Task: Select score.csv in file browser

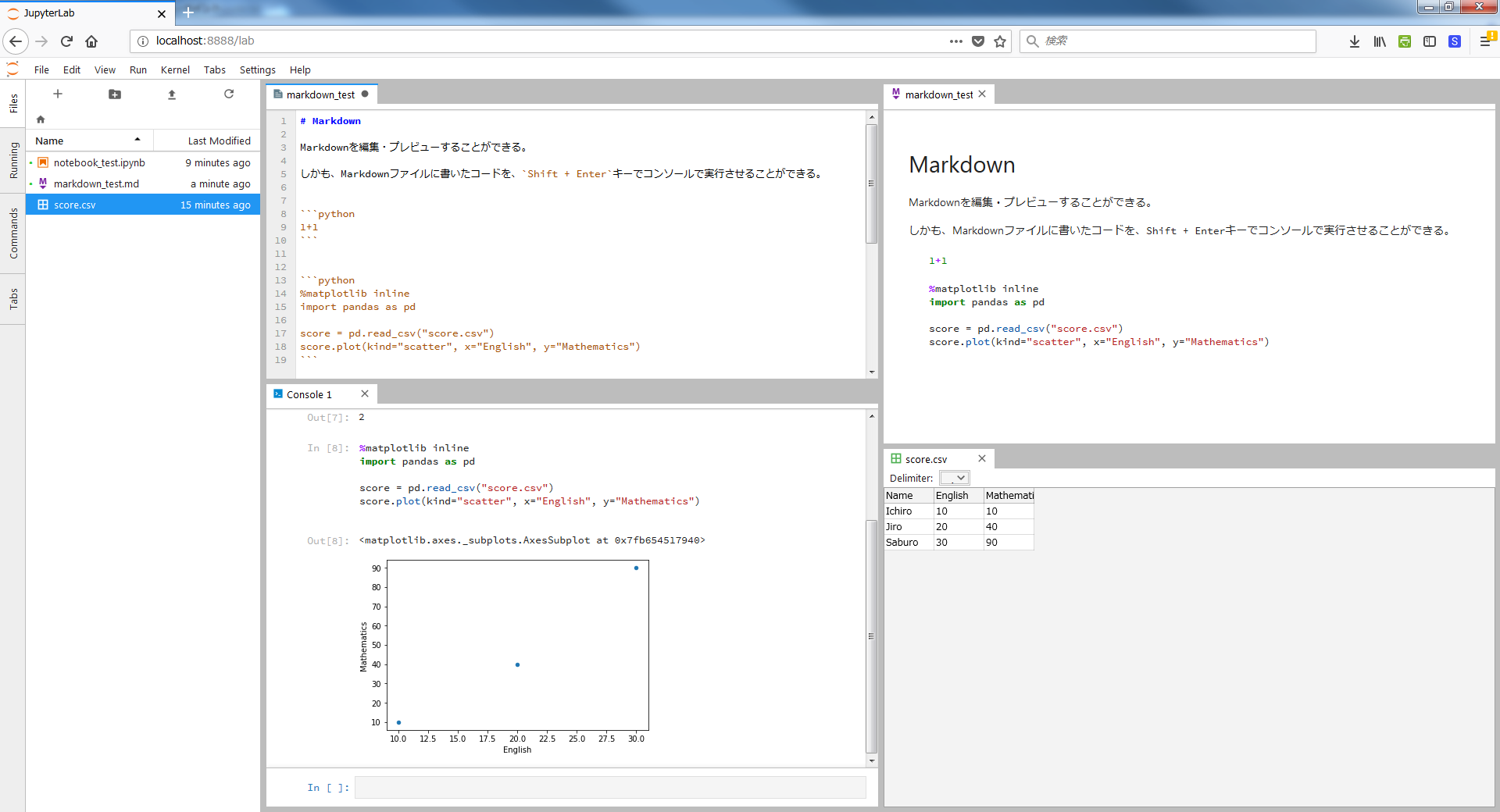Action: coord(144,205)
